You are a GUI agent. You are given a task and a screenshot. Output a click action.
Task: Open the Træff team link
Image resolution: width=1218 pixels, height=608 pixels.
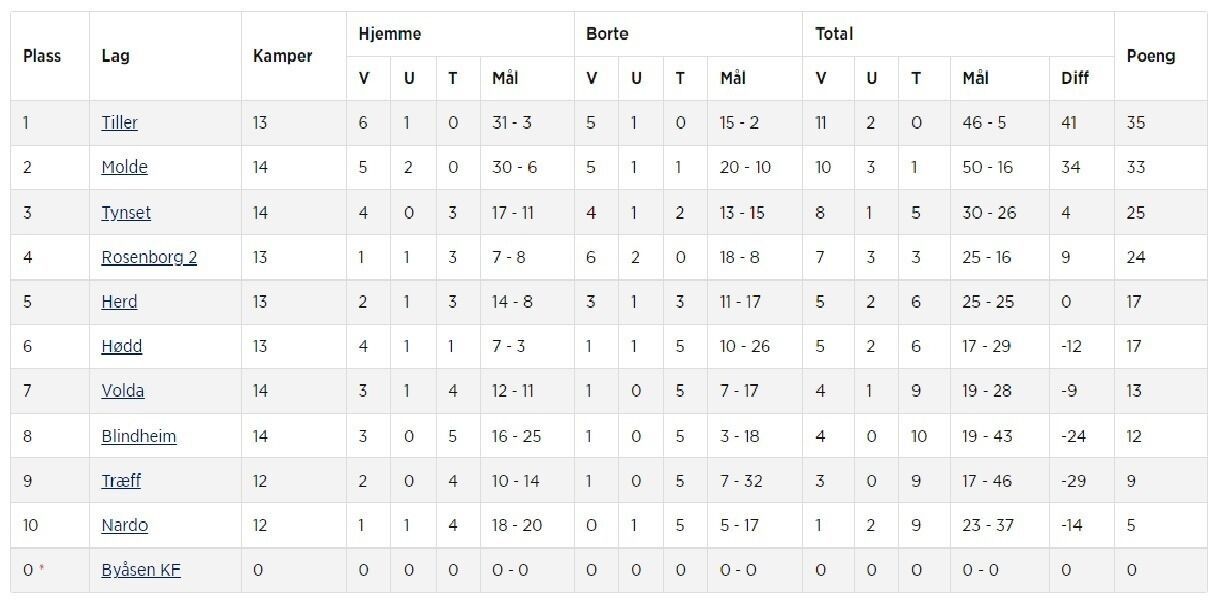click(121, 480)
